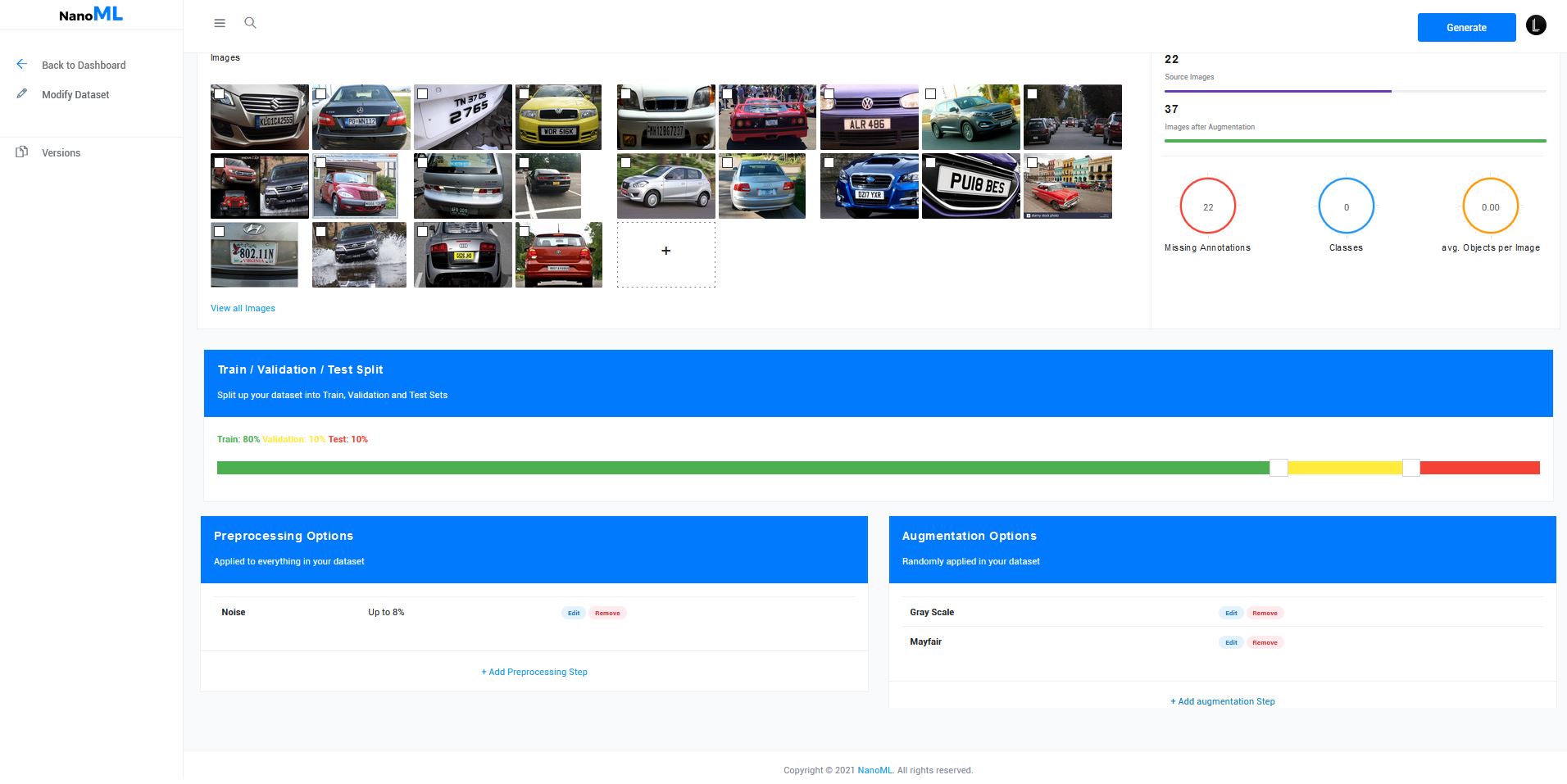This screenshot has height=784, width=1567.
Task: Click the 'Train / Validation / Test Split' heading
Action: [x=300, y=369]
